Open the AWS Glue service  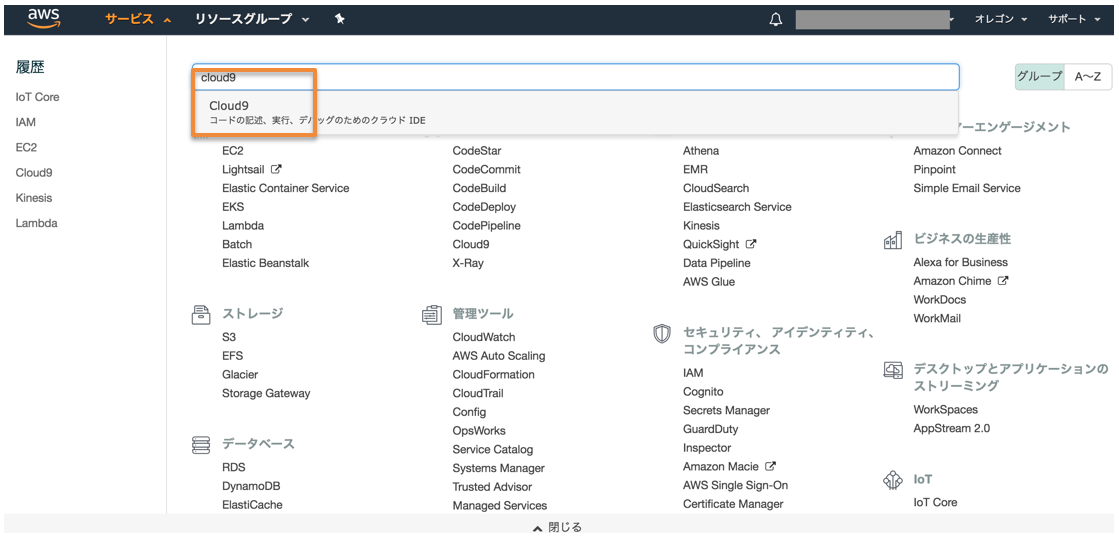[x=709, y=281]
